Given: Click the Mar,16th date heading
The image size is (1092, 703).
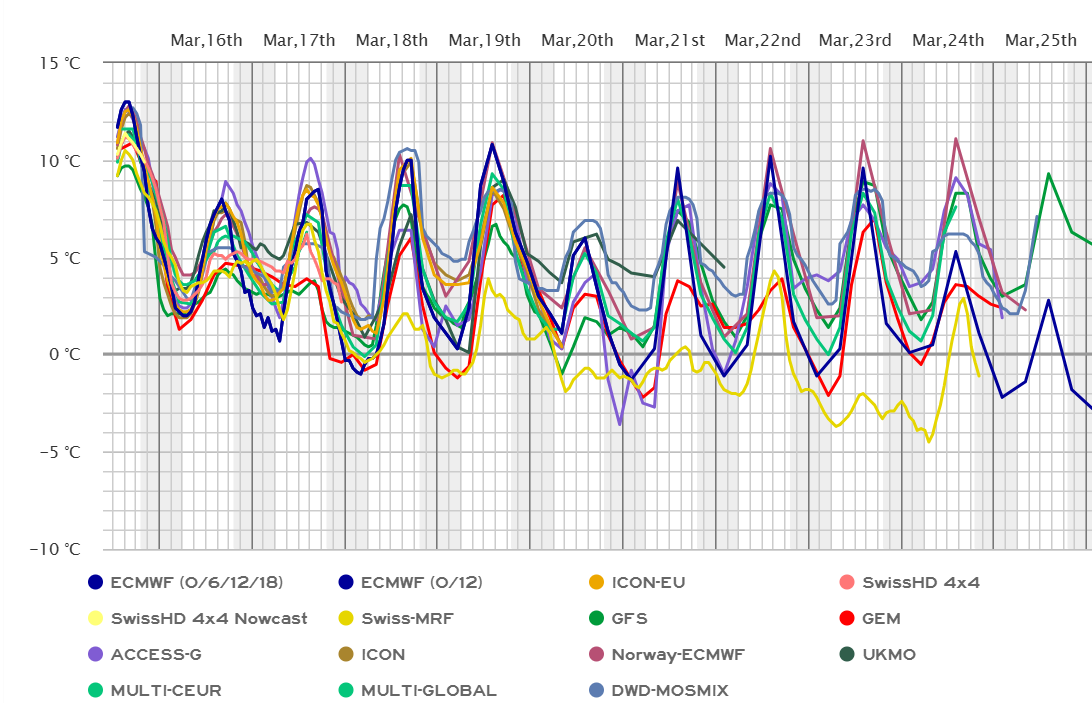Looking at the screenshot, I should [x=206, y=40].
